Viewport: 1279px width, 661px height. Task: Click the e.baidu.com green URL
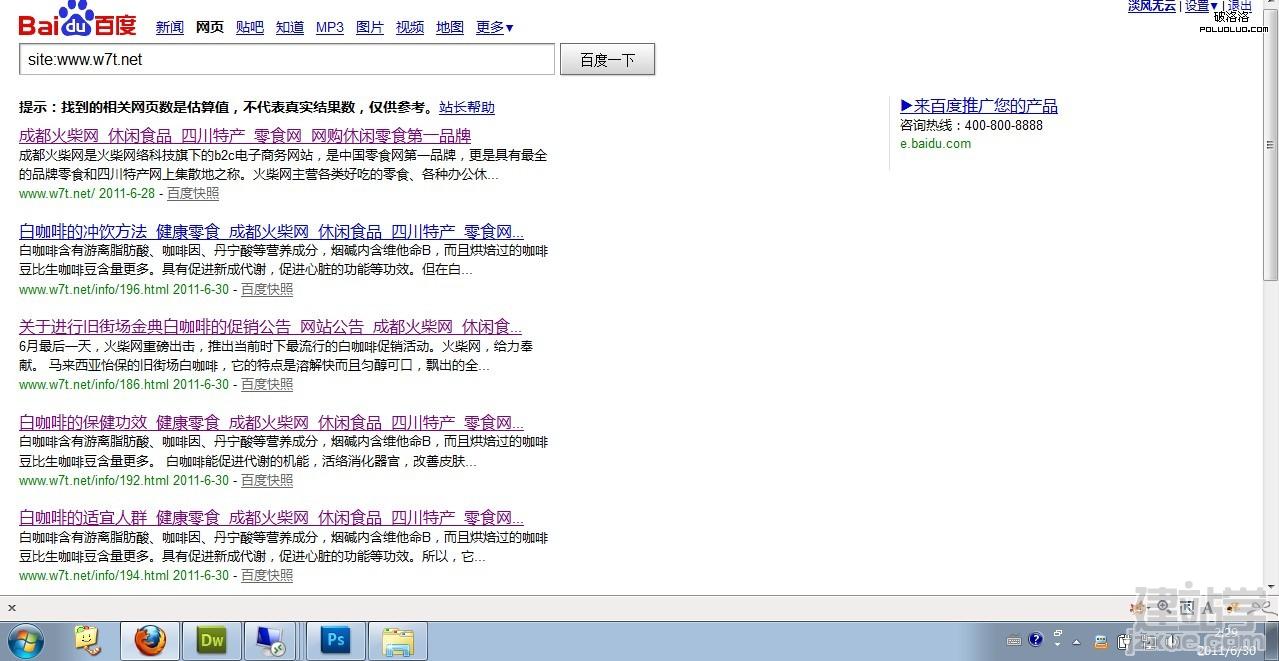935,144
